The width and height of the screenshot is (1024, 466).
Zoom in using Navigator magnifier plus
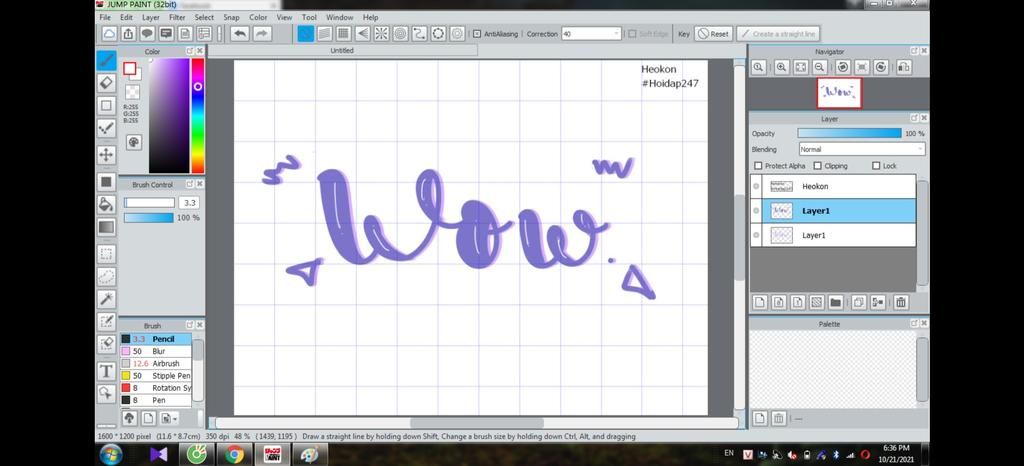pyautogui.click(x=782, y=67)
